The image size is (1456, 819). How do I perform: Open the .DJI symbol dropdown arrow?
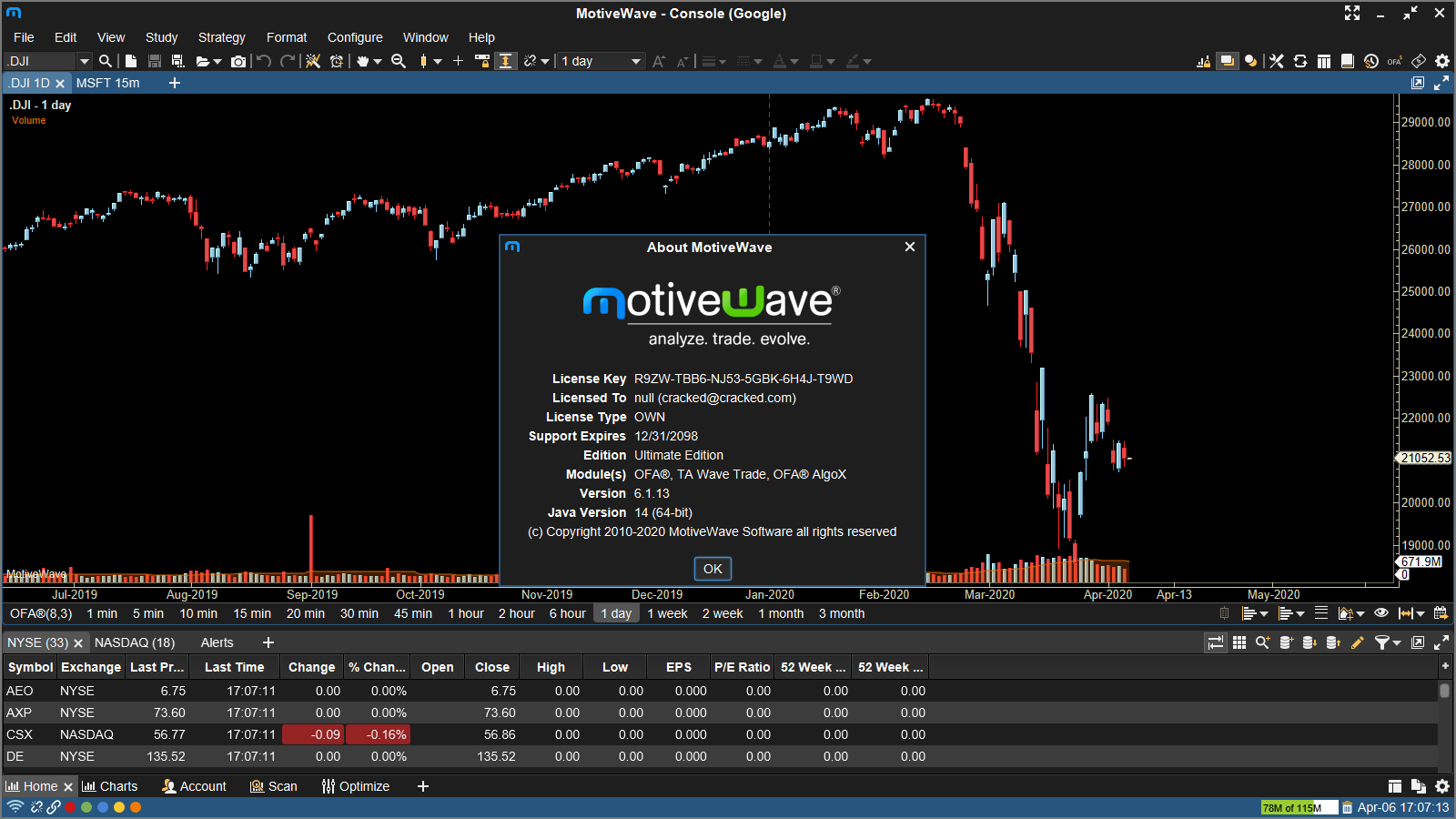(85, 61)
